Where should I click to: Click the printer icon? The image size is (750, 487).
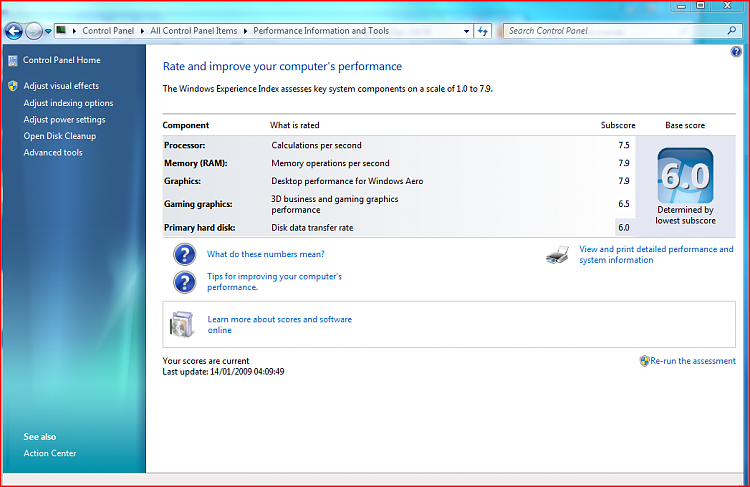(x=558, y=255)
